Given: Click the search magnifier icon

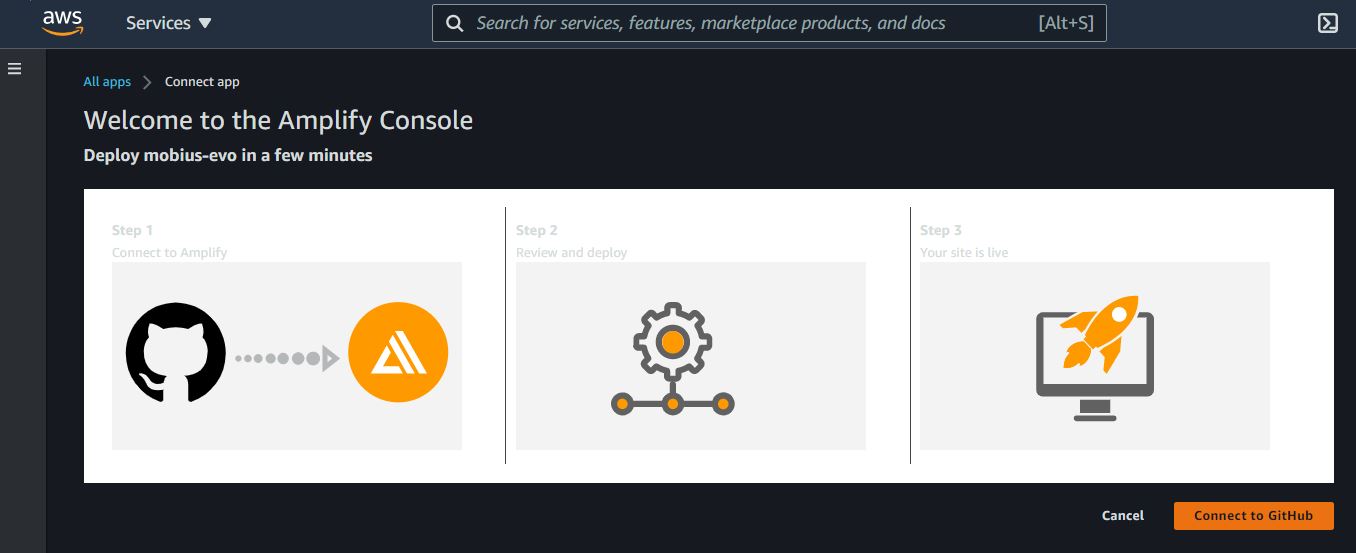Looking at the screenshot, I should (454, 23).
